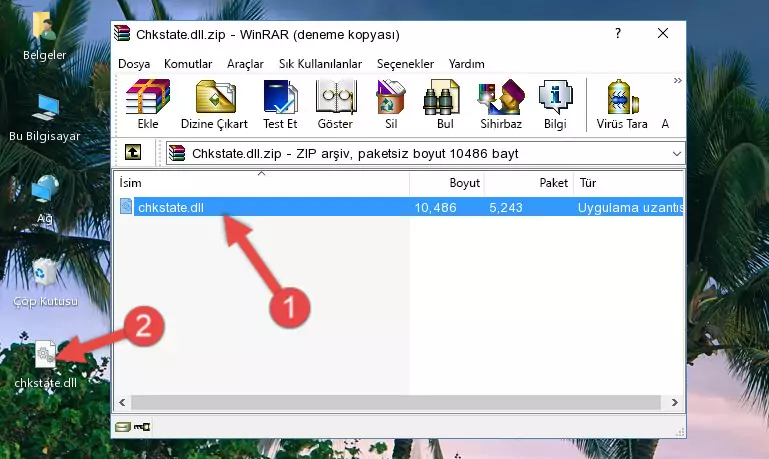This screenshot has height=459, width=769.
Task: Sort by the Paket column header
Action: click(x=529, y=183)
